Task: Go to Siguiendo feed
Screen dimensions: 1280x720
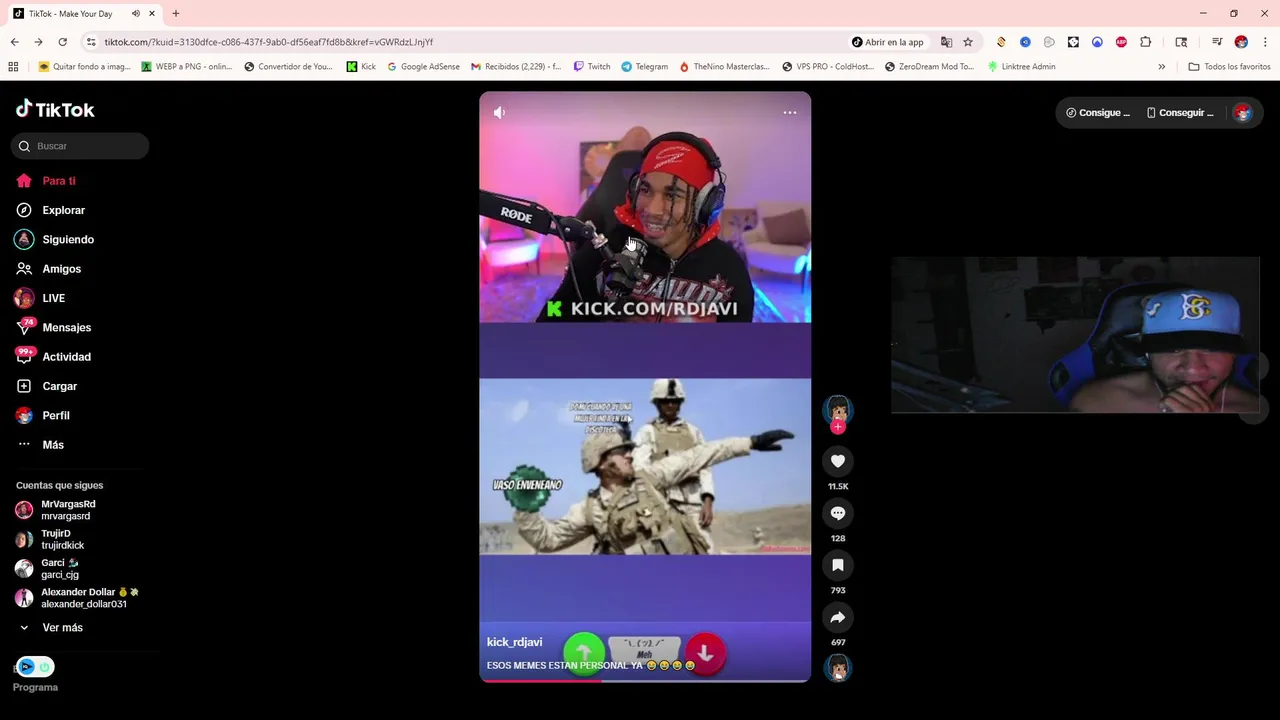Action: (x=54, y=240)
